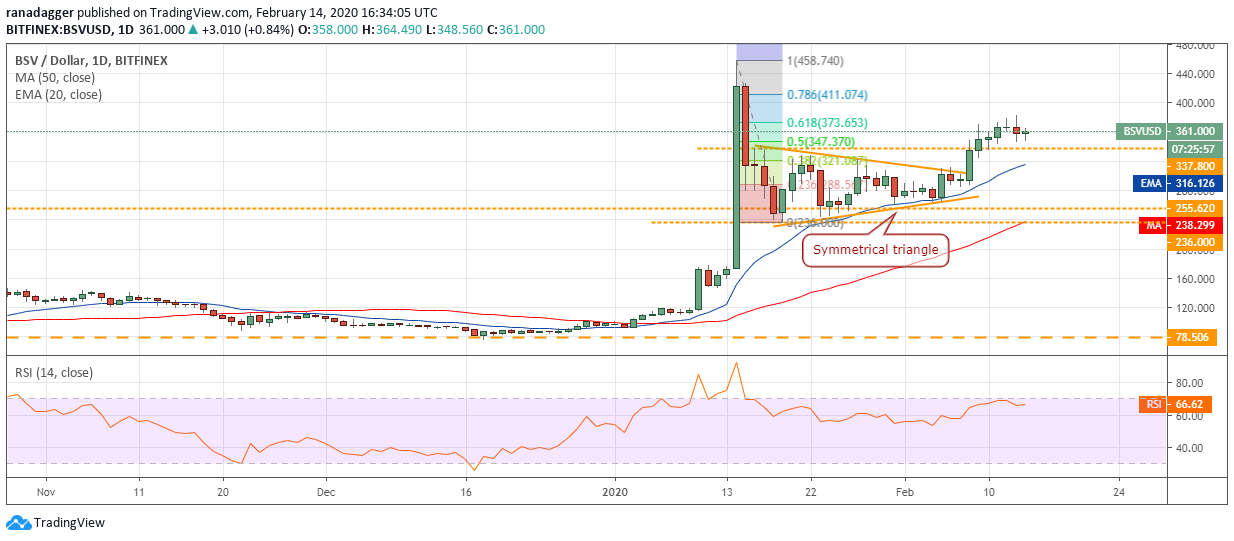Select the red MA axis label
The width and height of the screenshot is (1234, 541).
click(1153, 226)
